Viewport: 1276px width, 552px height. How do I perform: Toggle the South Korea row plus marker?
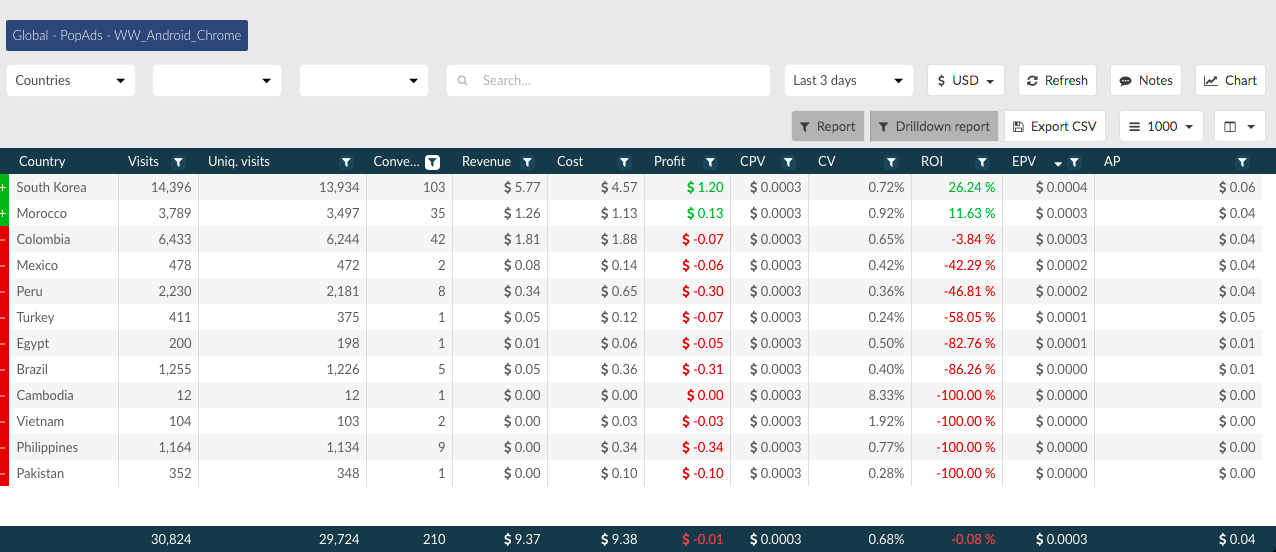pyautogui.click(x=4, y=187)
